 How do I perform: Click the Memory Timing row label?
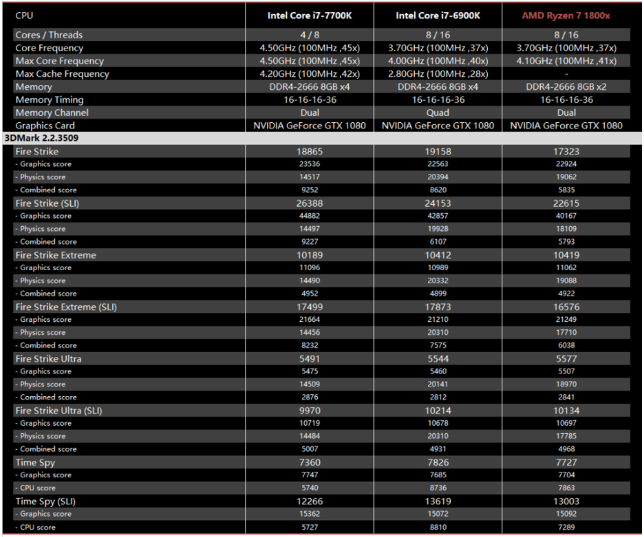pos(49,100)
